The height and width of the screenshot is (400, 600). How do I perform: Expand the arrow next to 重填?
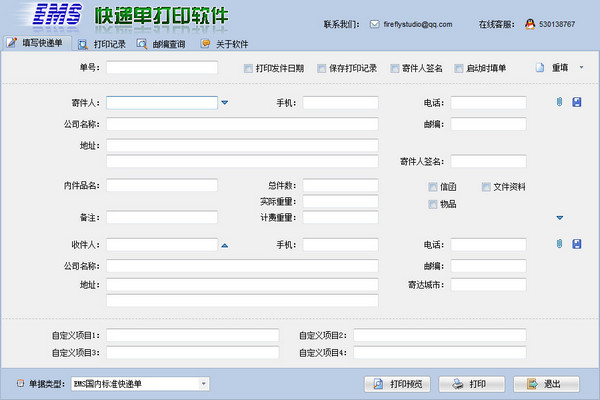pos(582,68)
